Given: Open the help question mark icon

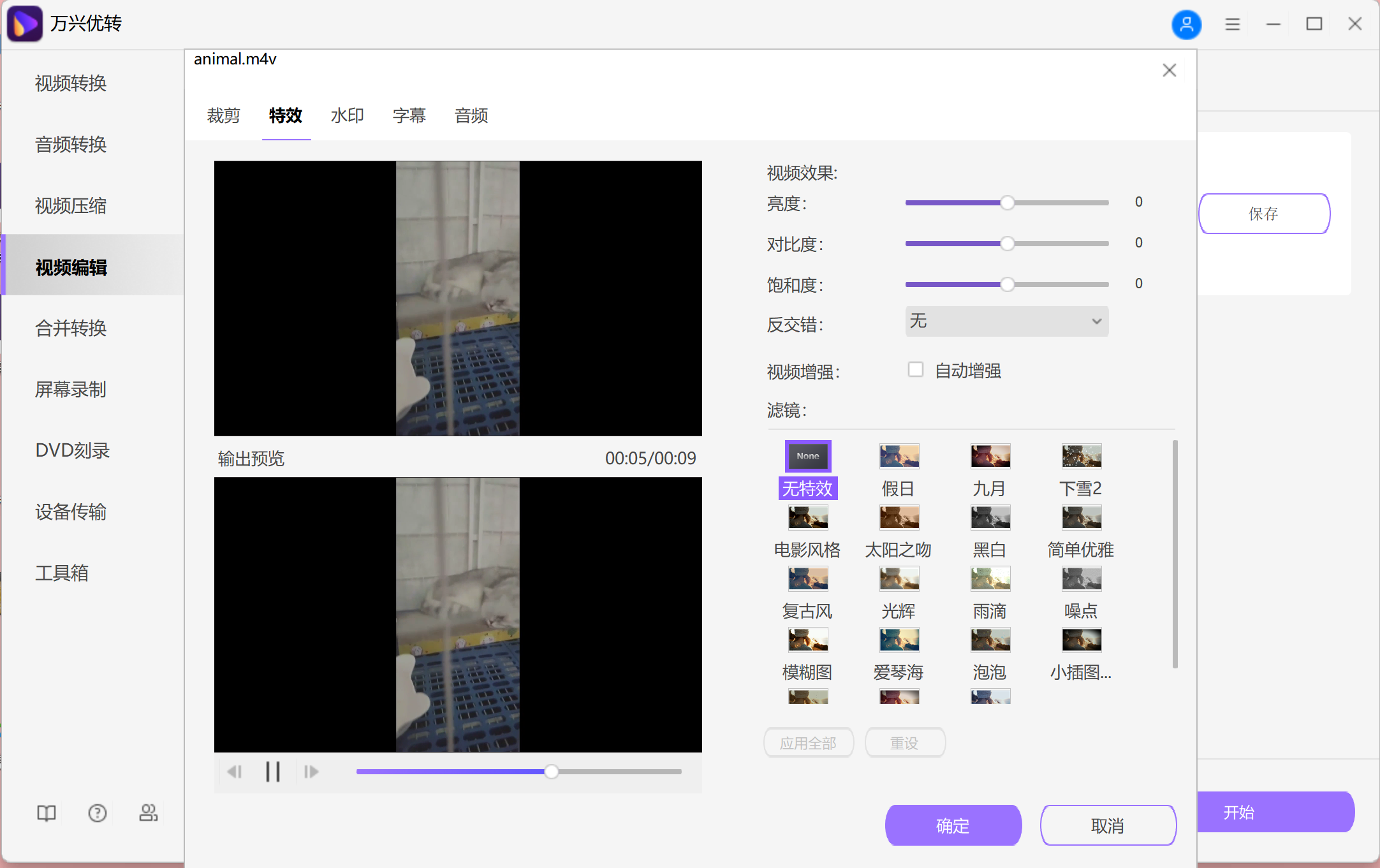Looking at the screenshot, I should (97, 813).
